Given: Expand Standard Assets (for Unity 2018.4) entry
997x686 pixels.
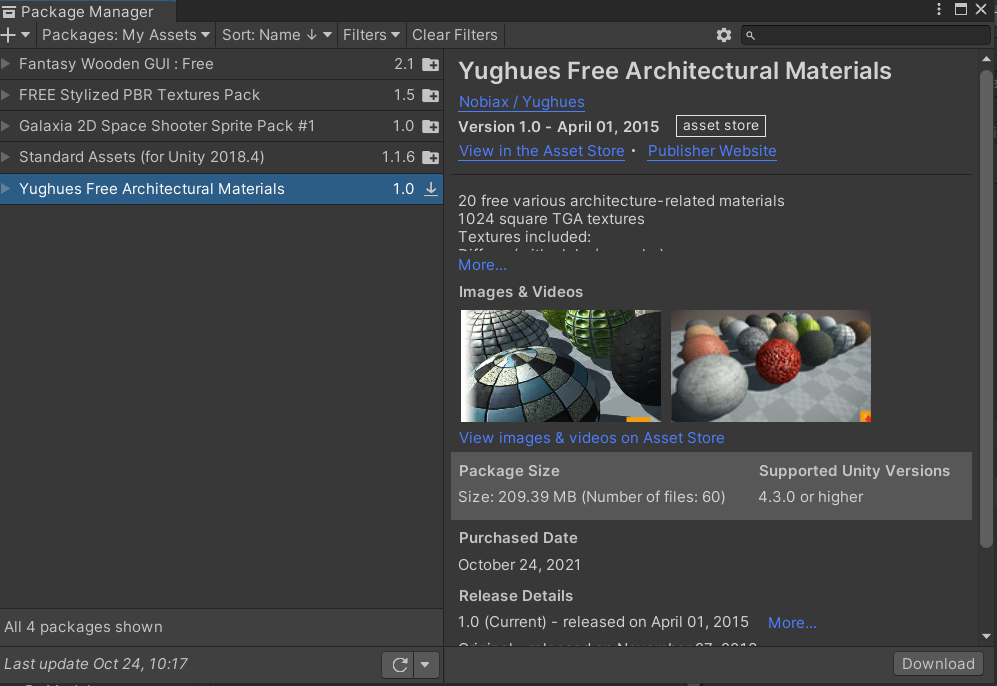Looking at the screenshot, I should click(6, 156).
